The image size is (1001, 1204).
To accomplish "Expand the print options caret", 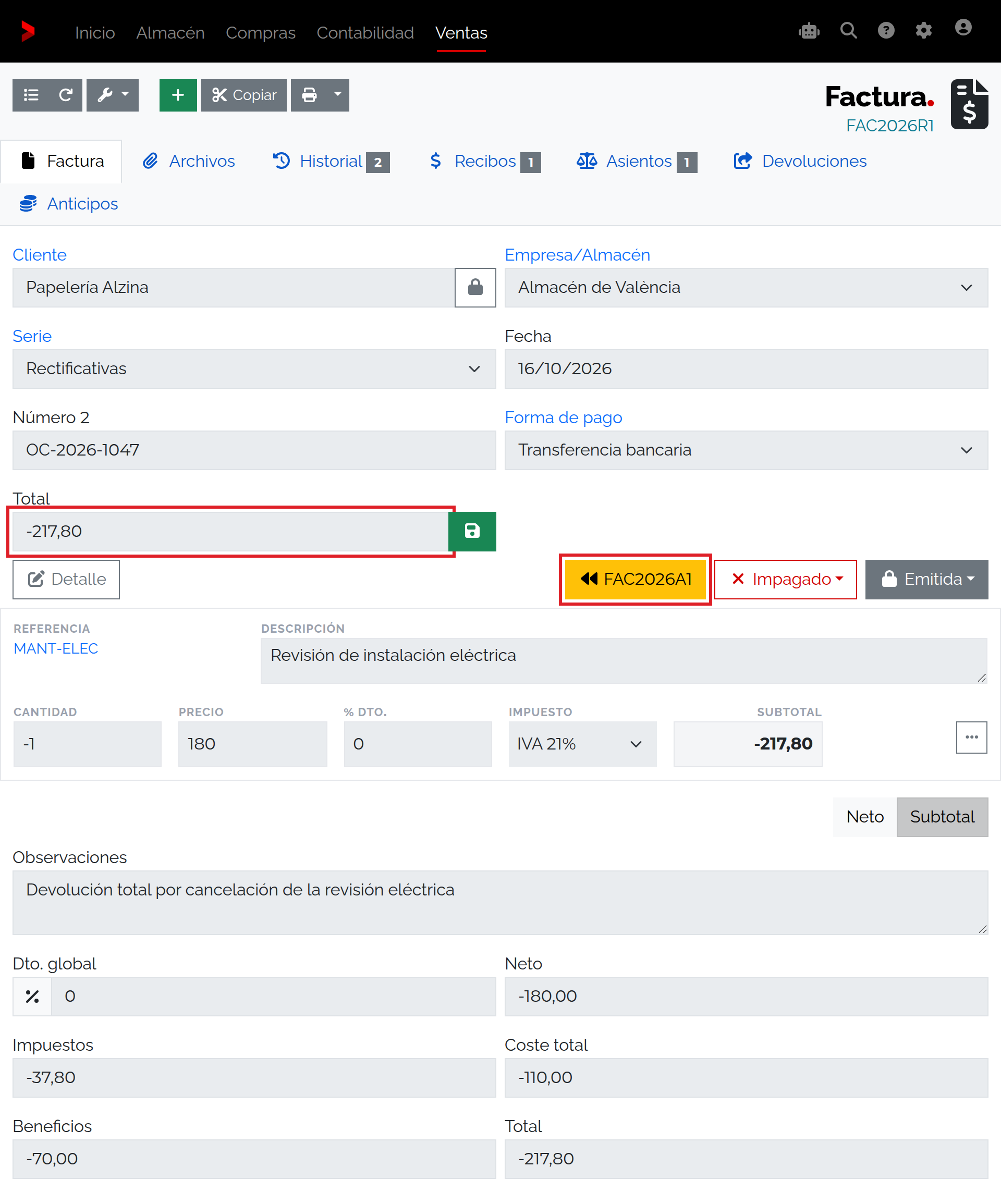I will (x=338, y=95).
